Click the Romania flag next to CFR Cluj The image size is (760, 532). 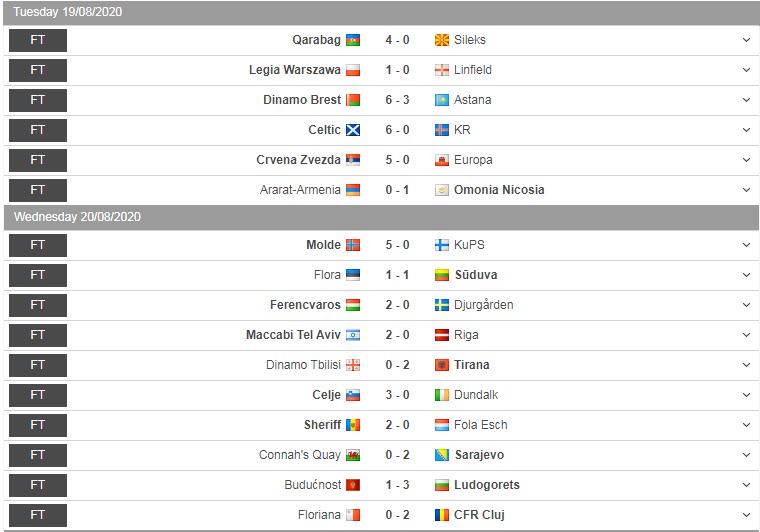pyautogui.click(x=442, y=515)
